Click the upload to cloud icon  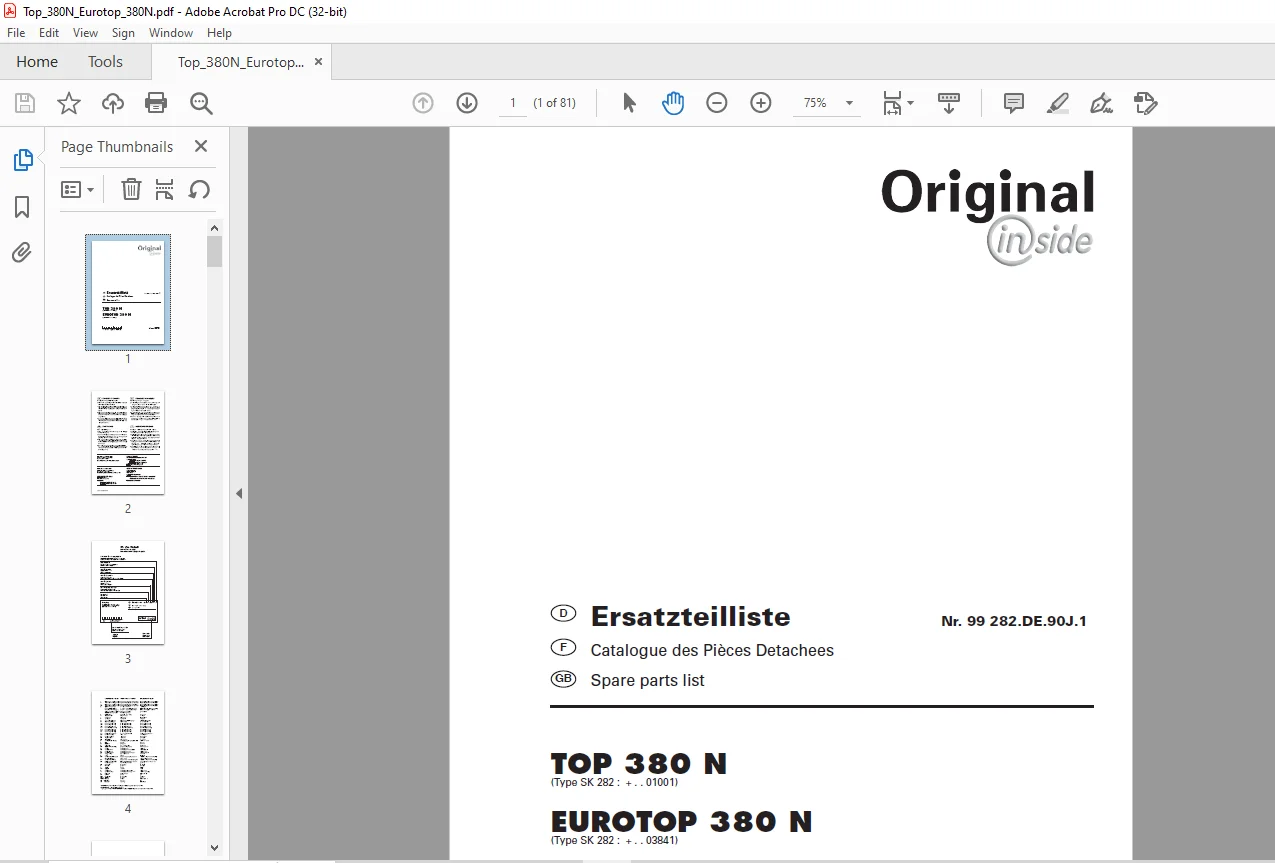pos(113,103)
